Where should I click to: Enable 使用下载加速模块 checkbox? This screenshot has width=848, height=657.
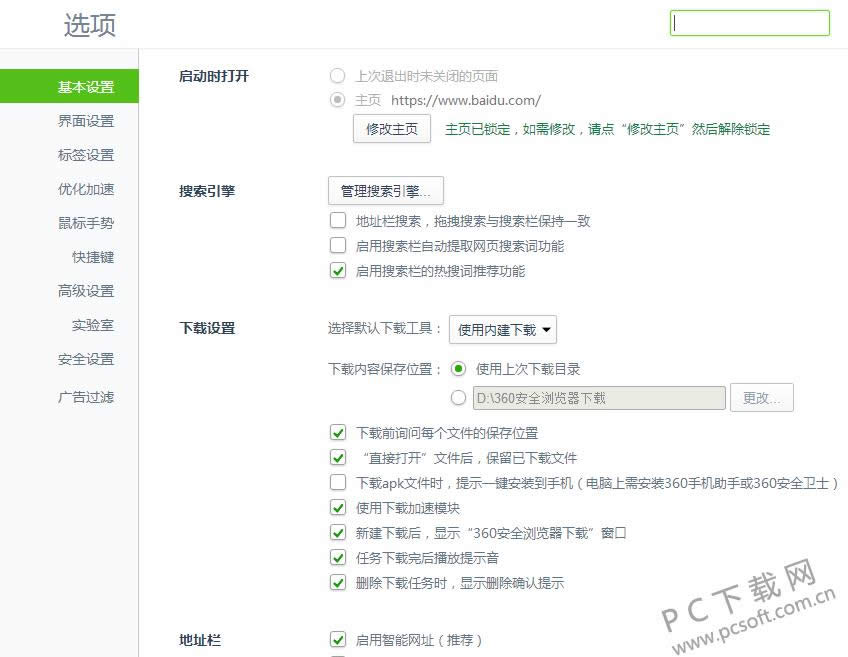[338, 508]
